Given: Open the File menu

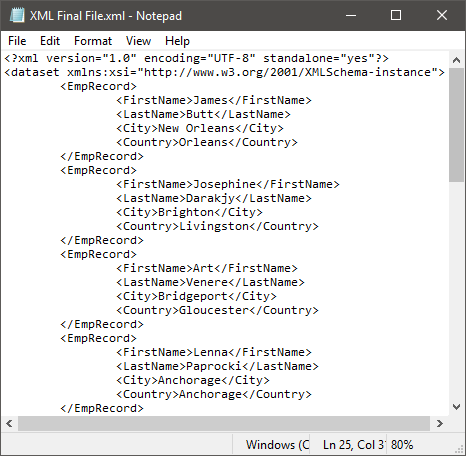Looking at the screenshot, I should 17,41.
